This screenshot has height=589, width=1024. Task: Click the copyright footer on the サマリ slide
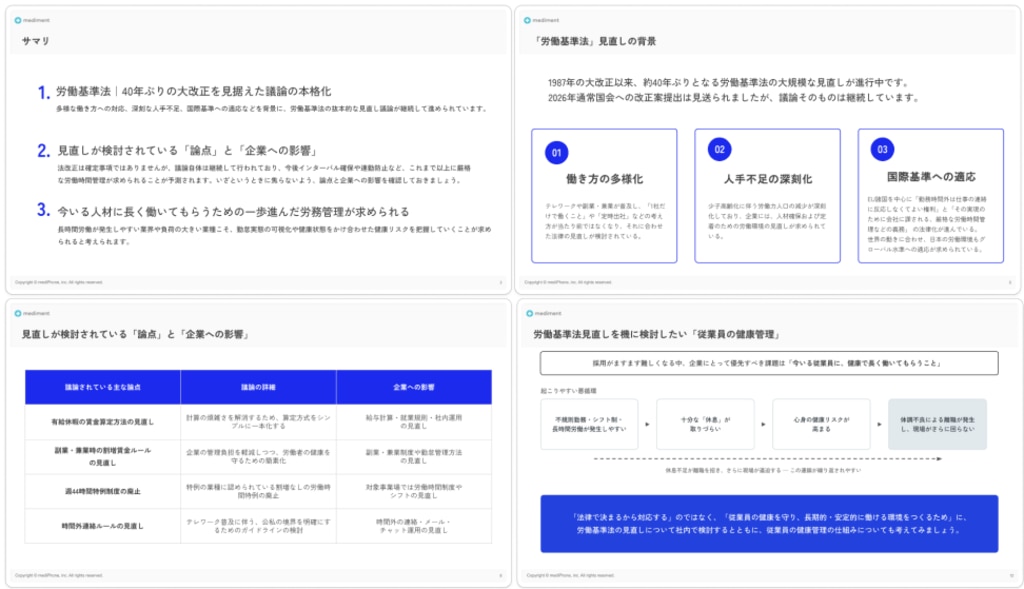(x=59, y=282)
